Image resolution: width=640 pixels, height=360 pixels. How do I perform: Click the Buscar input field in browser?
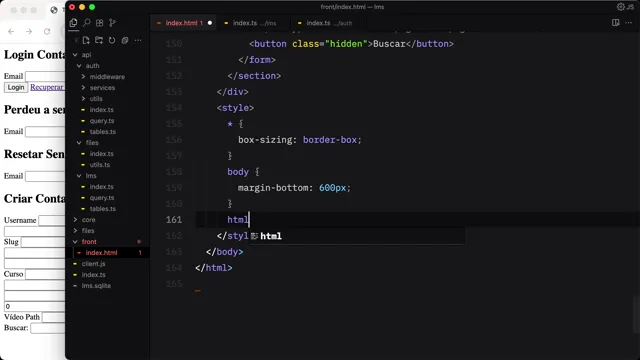tap(48, 328)
